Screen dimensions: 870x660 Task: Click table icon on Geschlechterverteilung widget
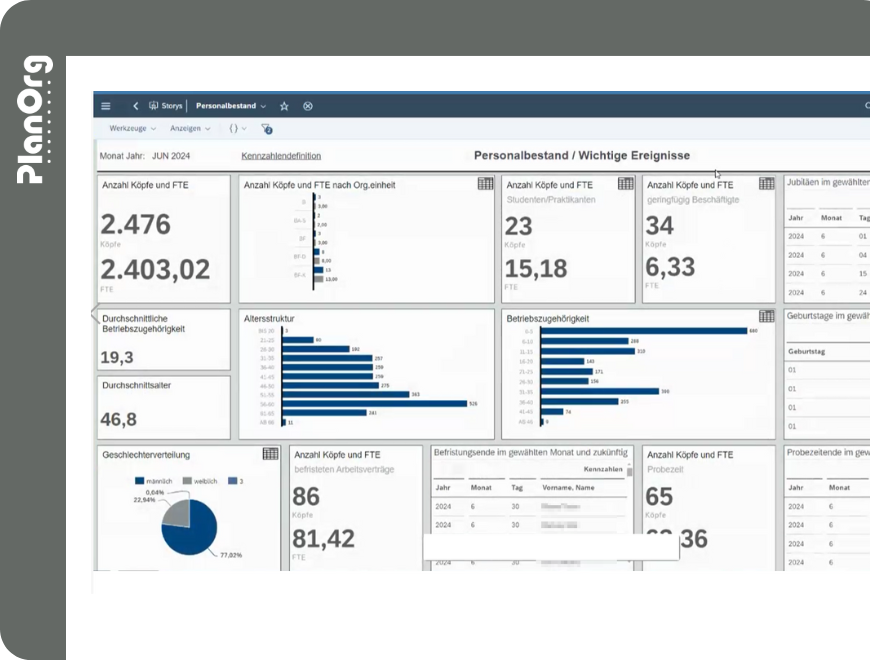tap(270, 454)
